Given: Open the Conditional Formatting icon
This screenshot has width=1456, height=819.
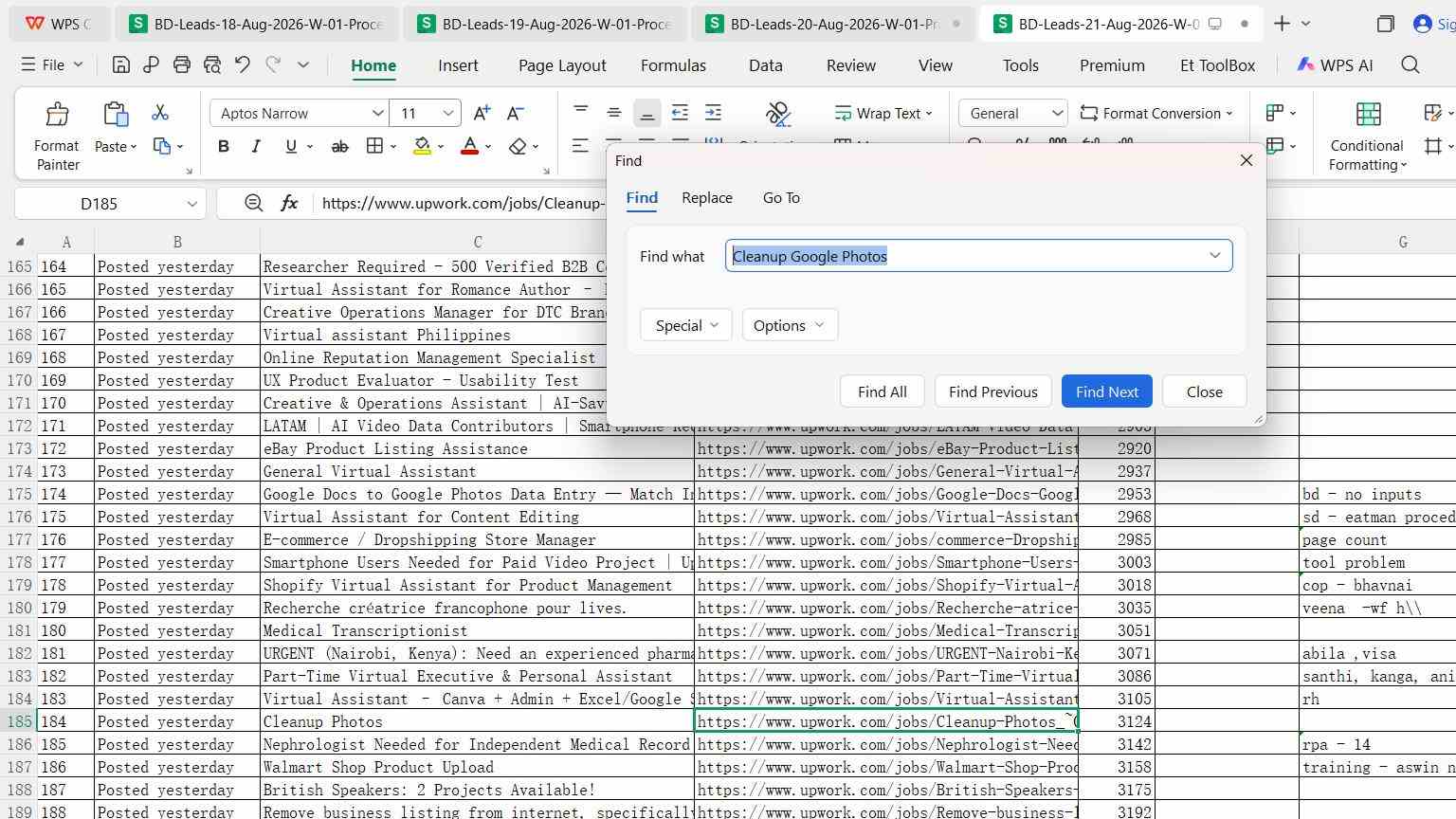Looking at the screenshot, I should (x=1368, y=115).
